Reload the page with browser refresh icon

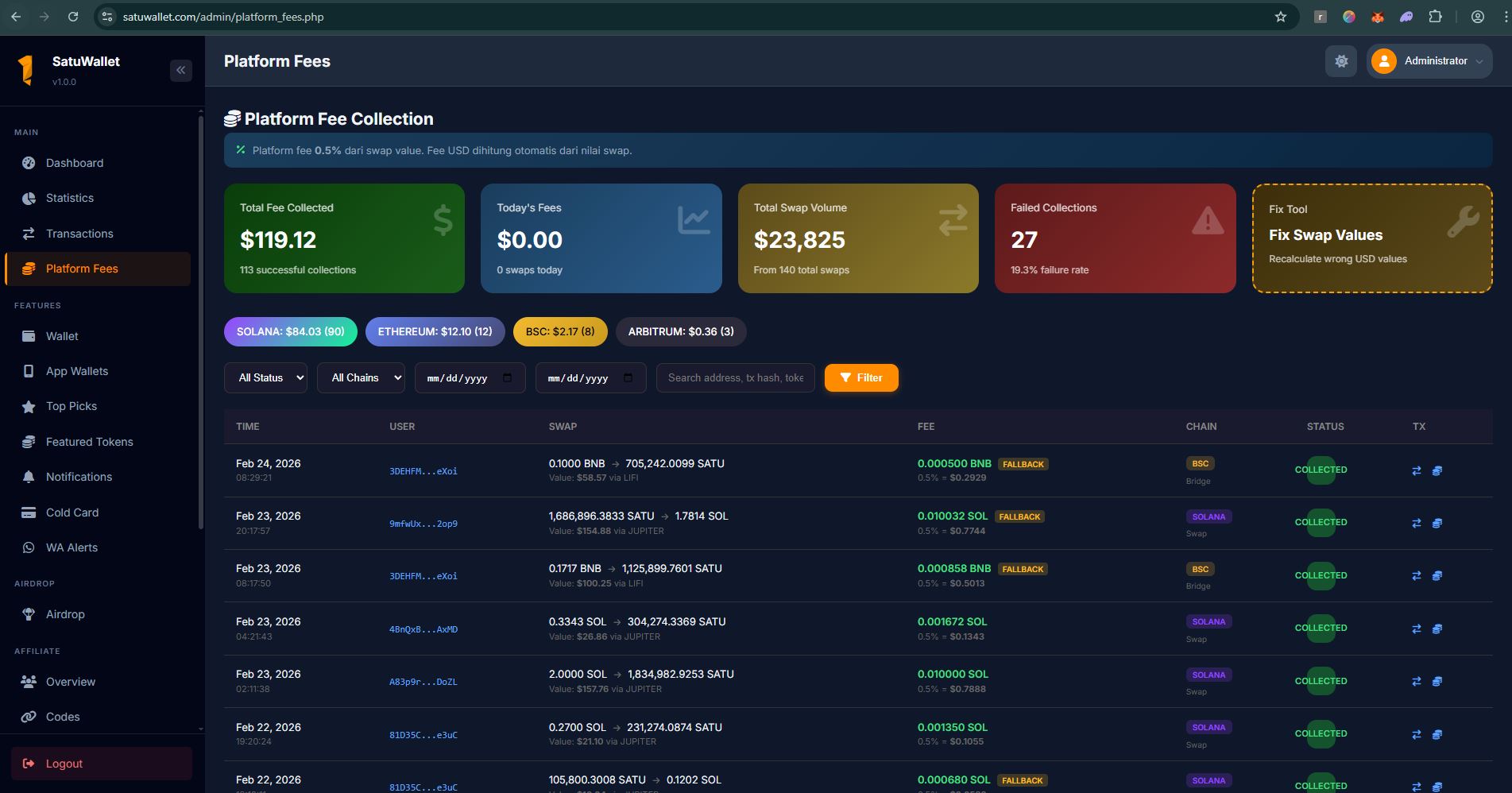(x=73, y=17)
